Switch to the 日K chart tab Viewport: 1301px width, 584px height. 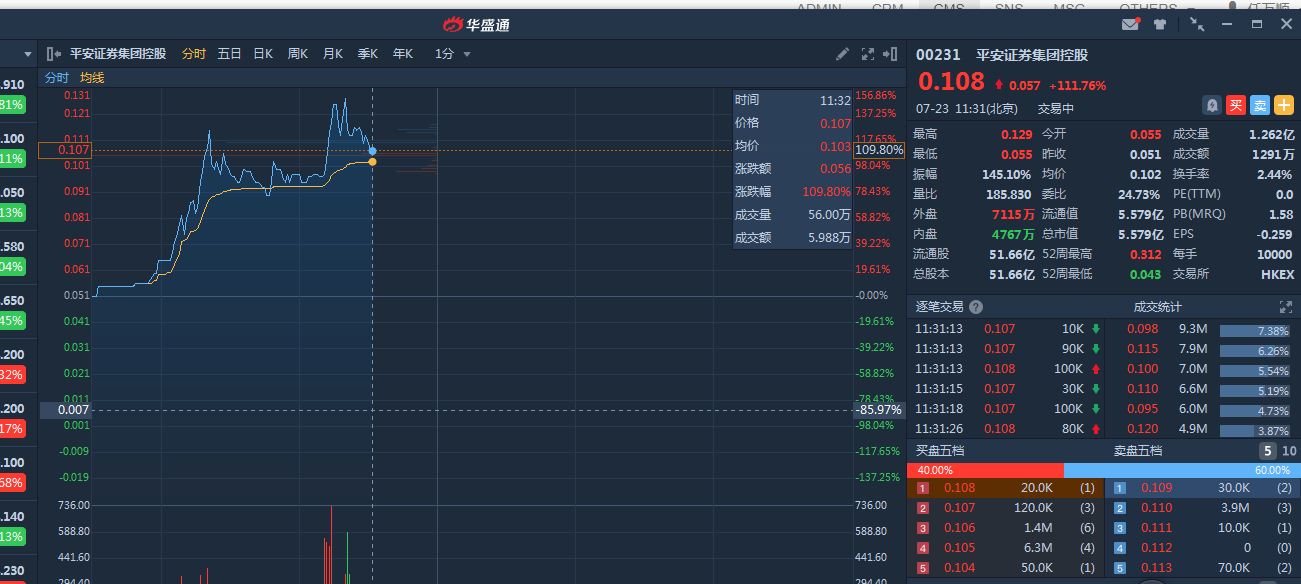(263, 54)
